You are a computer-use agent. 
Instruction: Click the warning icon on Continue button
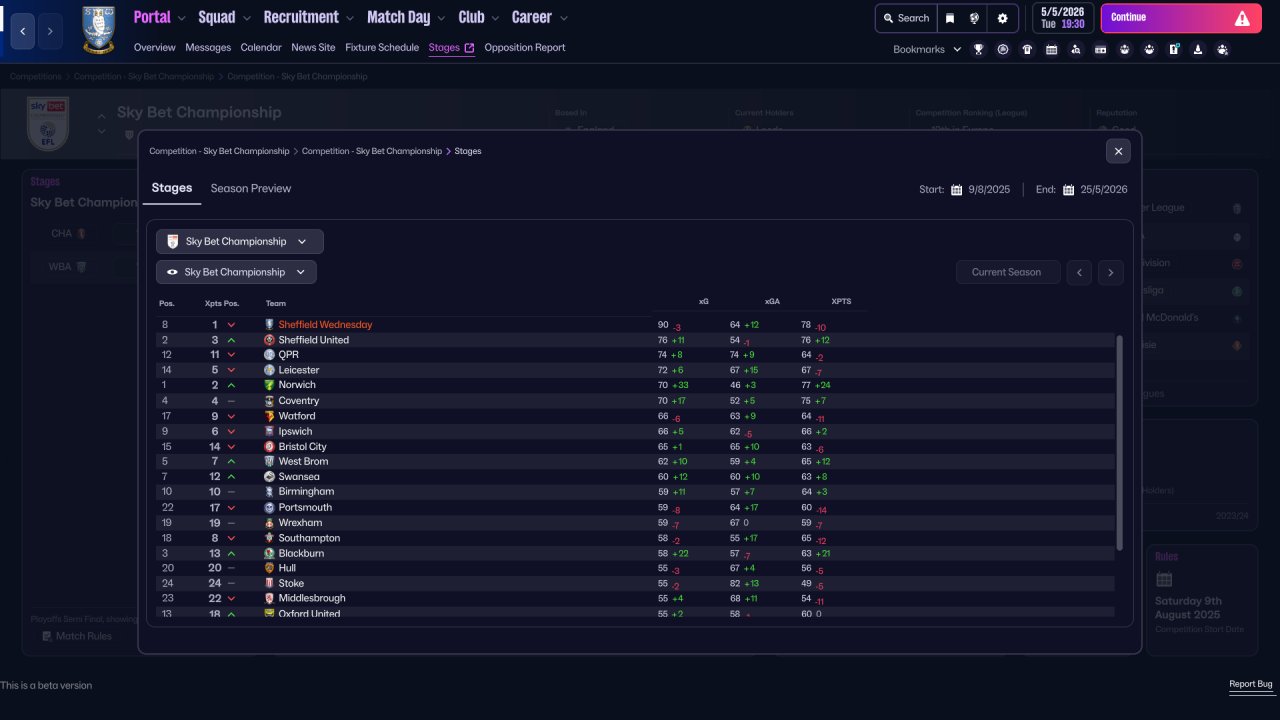(x=1242, y=18)
